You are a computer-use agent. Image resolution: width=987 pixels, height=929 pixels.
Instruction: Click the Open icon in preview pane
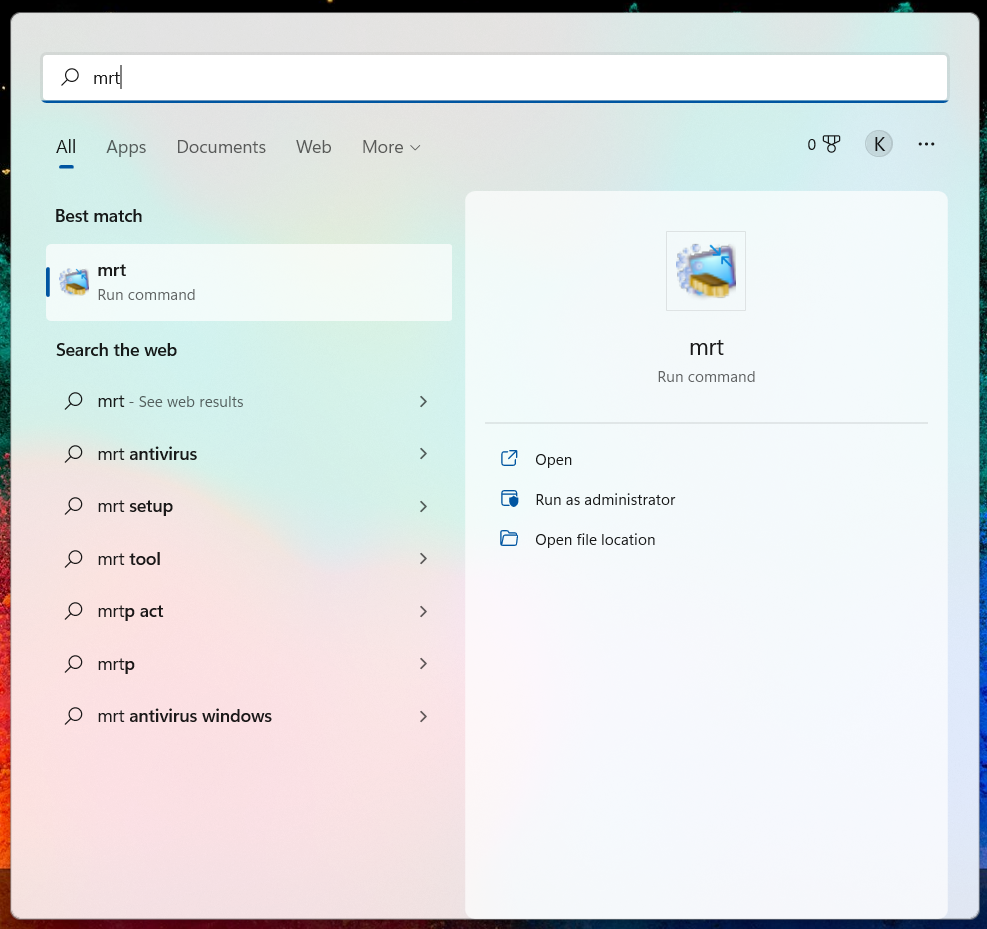pyautogui.click(x=509, y=458)
